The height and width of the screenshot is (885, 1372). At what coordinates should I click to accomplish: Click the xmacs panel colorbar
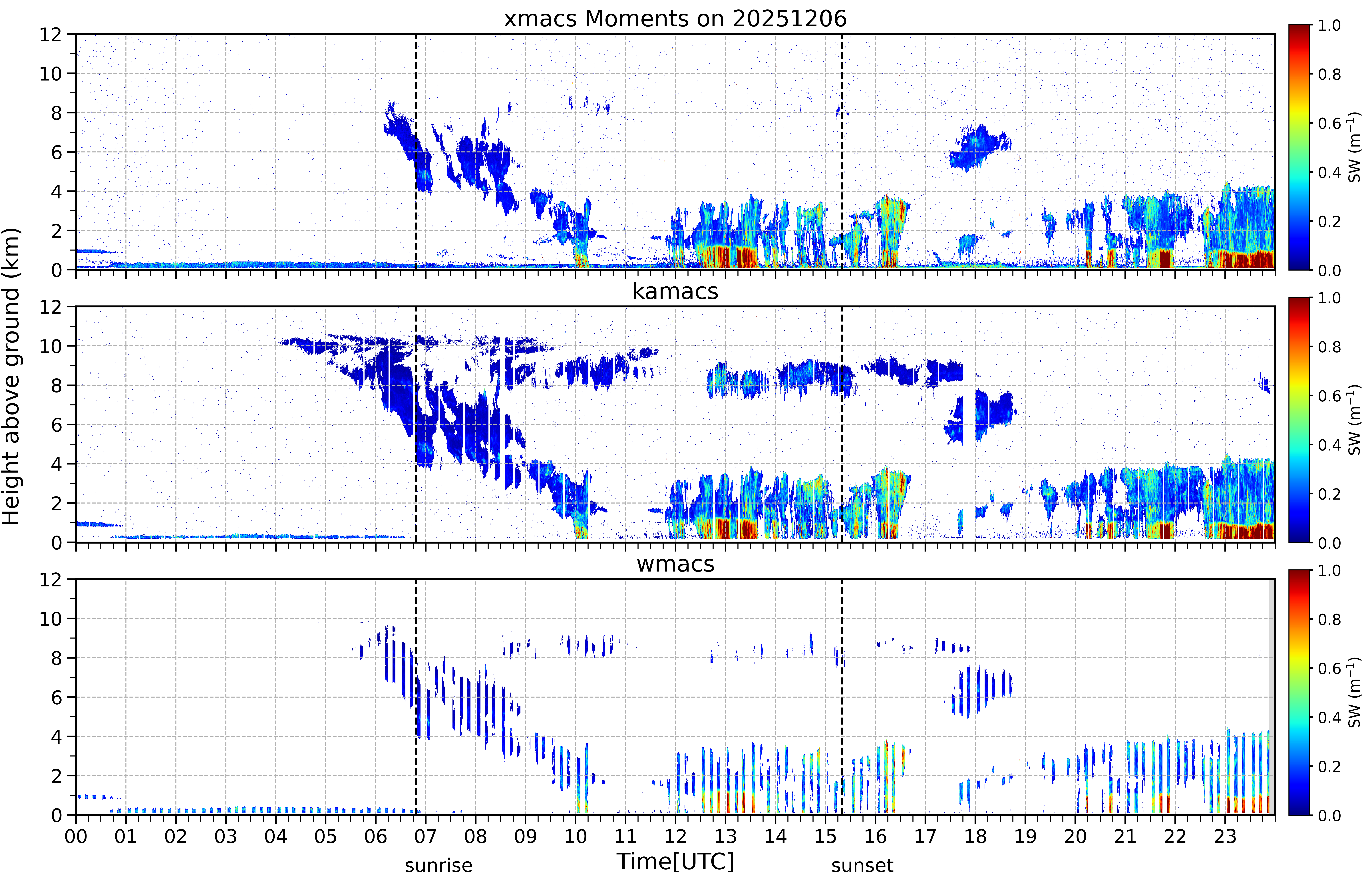1299,147
